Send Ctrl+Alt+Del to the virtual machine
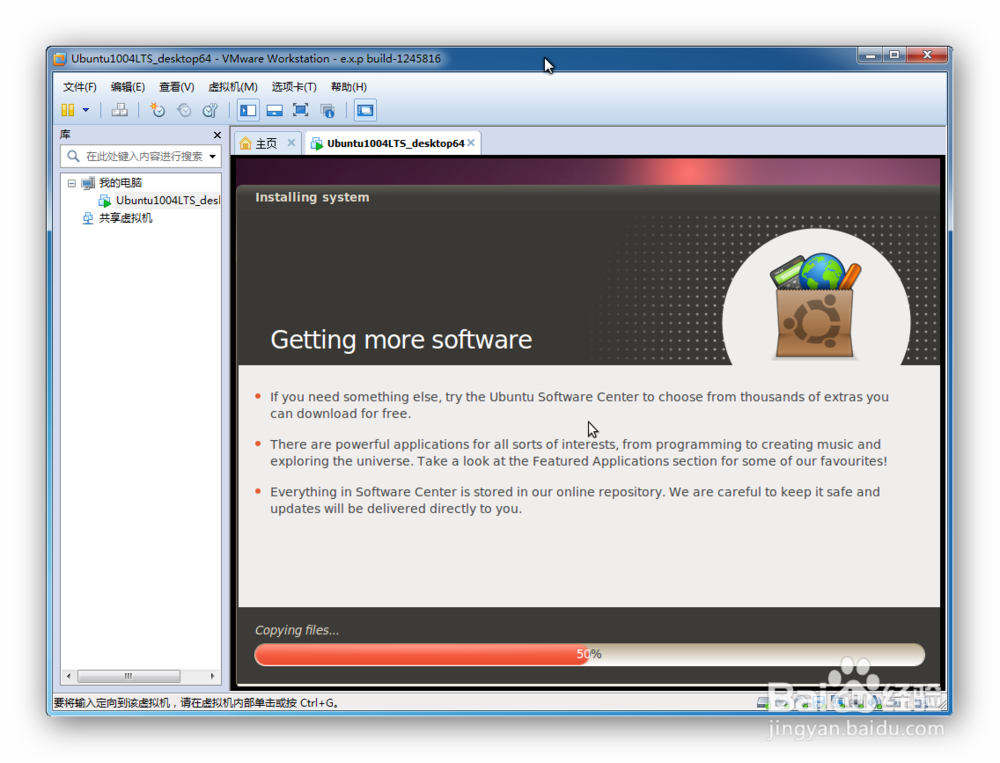Viewport: 1000px width, 763px height. 119,110
